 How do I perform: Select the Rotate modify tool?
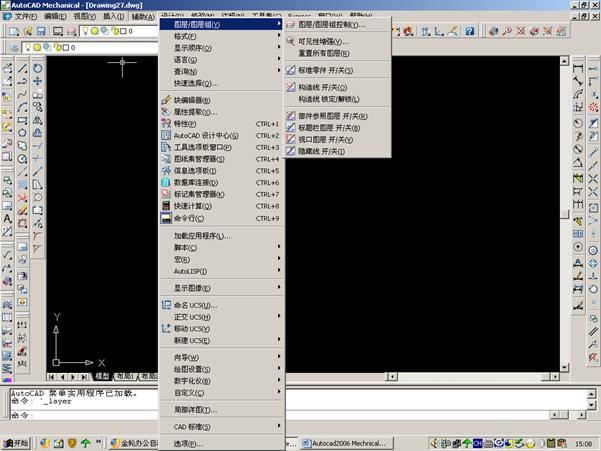pos(38,69)
